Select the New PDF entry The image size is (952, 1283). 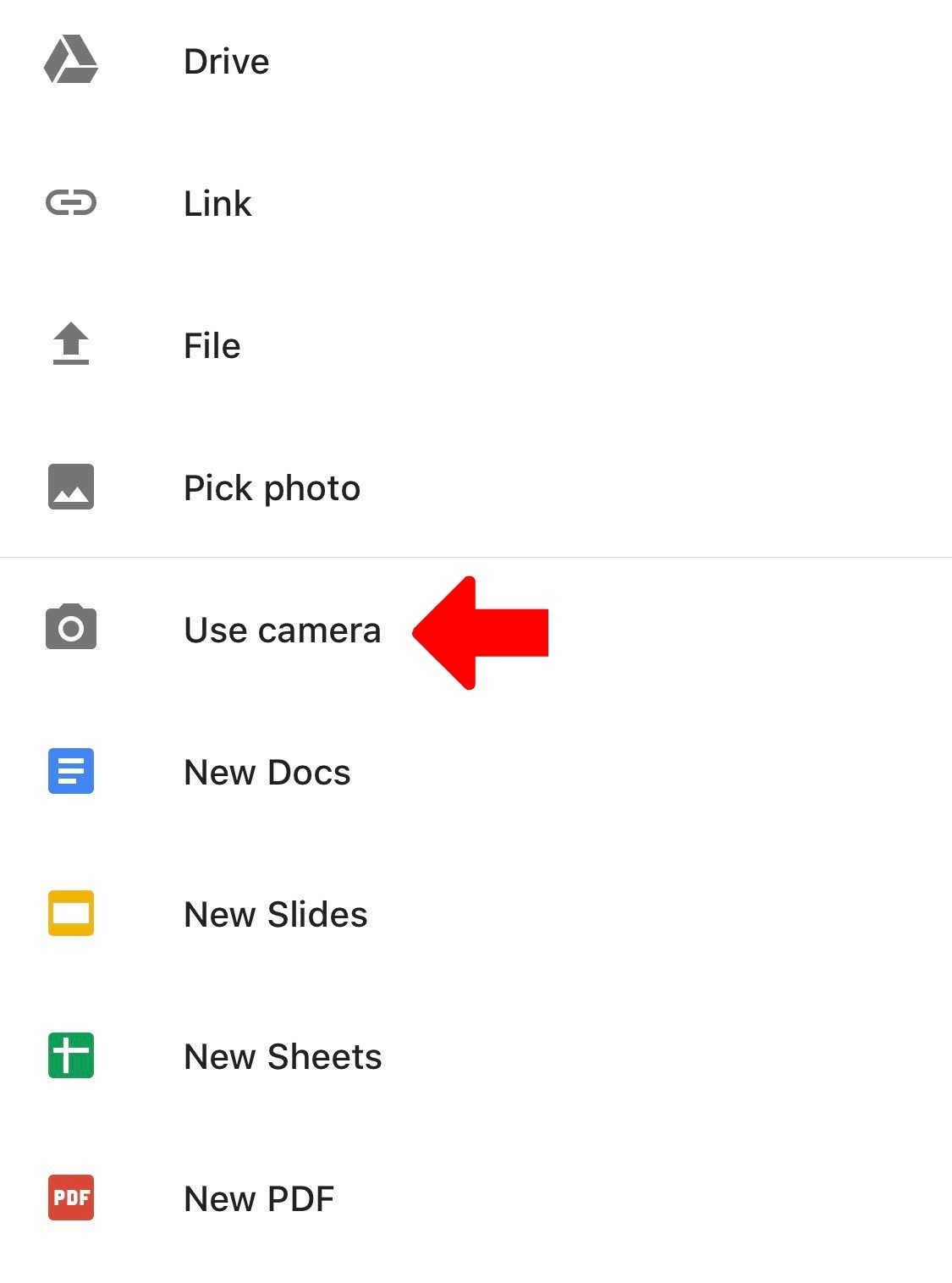pos(476,1198)
